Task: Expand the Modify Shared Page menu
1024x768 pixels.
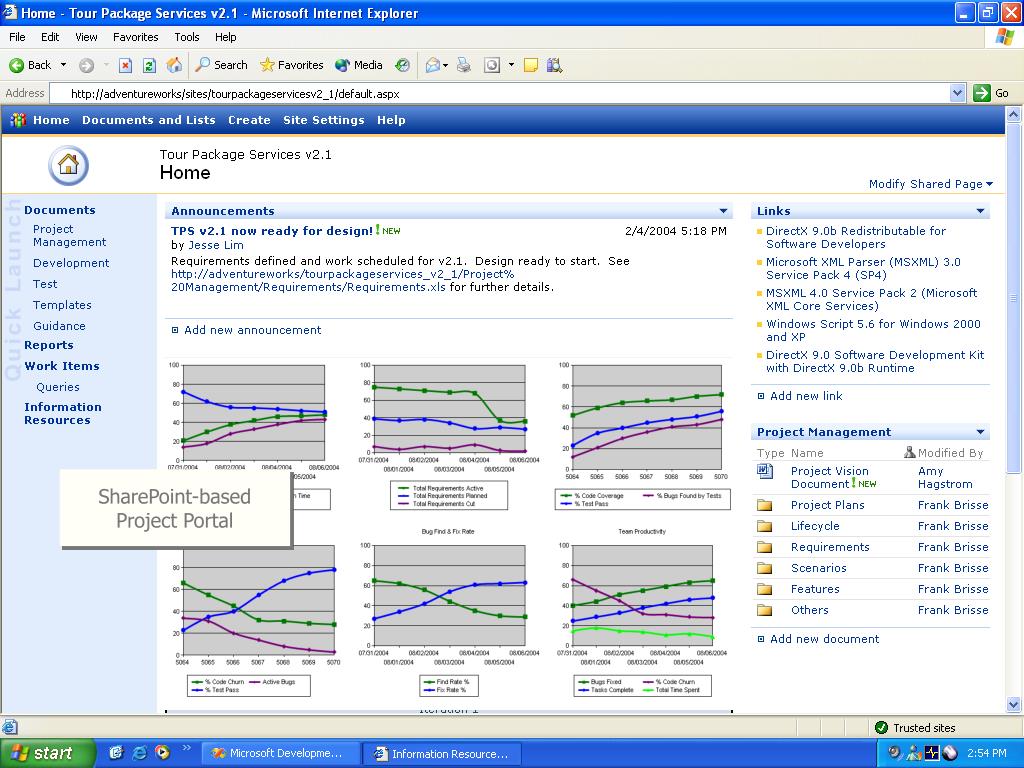Action: (x=931, y=184)
